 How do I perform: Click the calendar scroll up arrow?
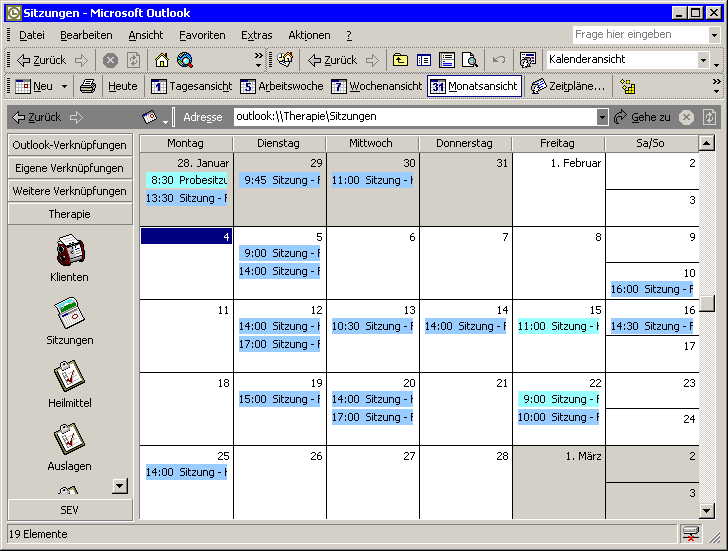[x=707, y=143]
